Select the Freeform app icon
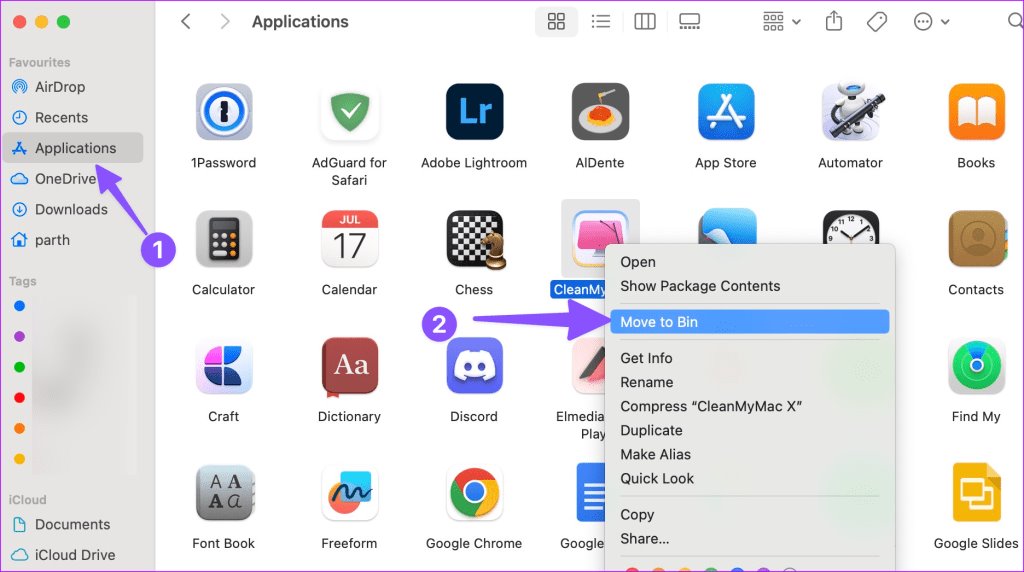The width and height of the screenshot is (1024, 572). [349, 493]
